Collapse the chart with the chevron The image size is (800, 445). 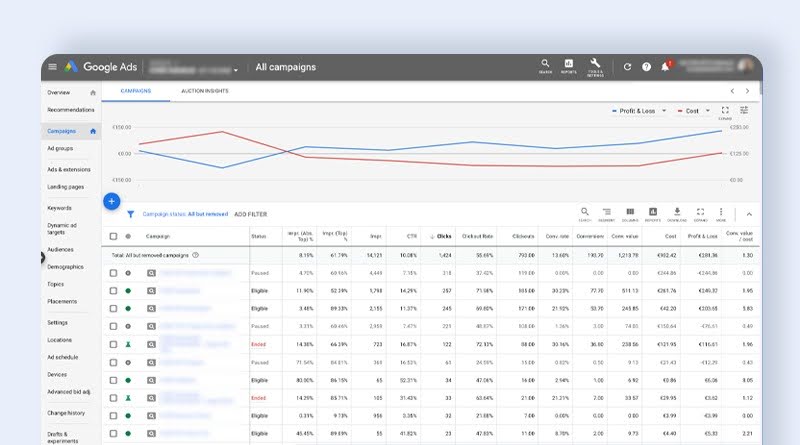pos(749,214)
